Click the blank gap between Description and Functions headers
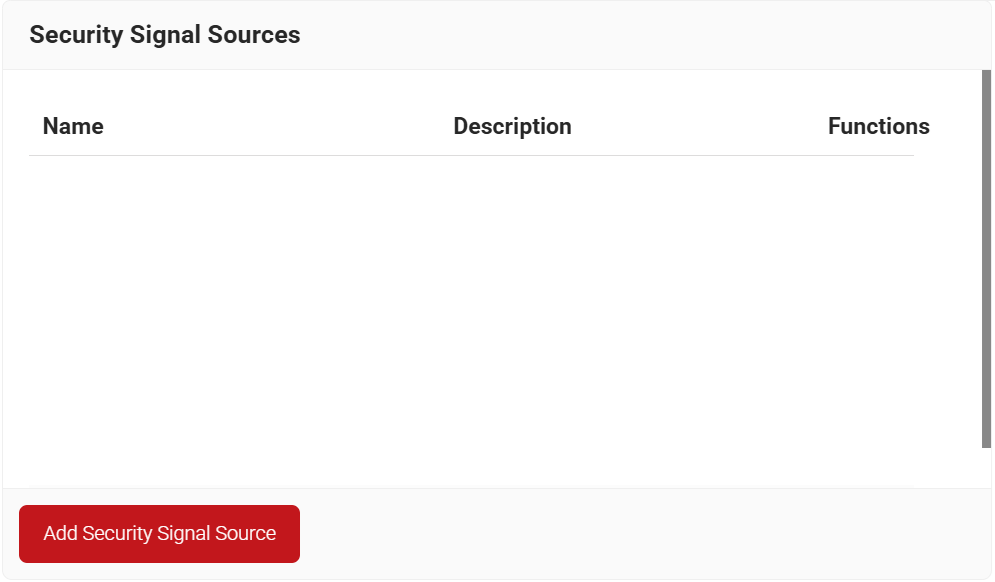 click(700, 127)
